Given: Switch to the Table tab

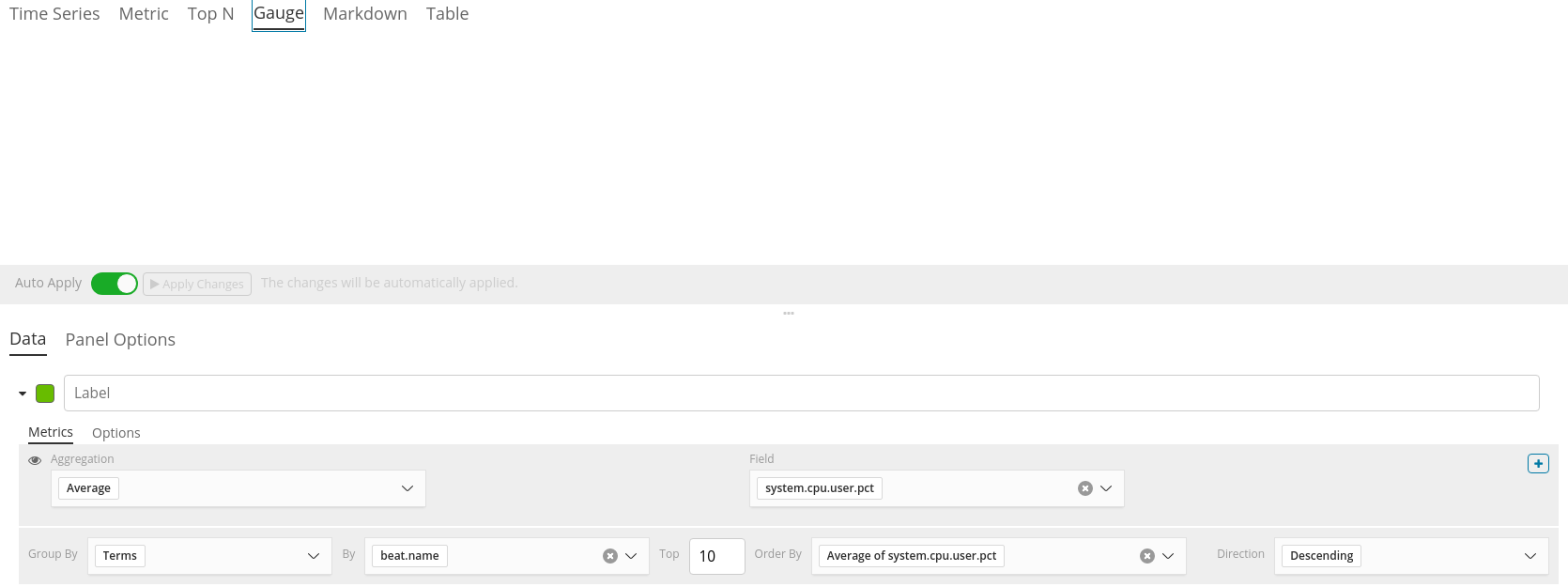Looking at the screenshot, I should (447, 14).
